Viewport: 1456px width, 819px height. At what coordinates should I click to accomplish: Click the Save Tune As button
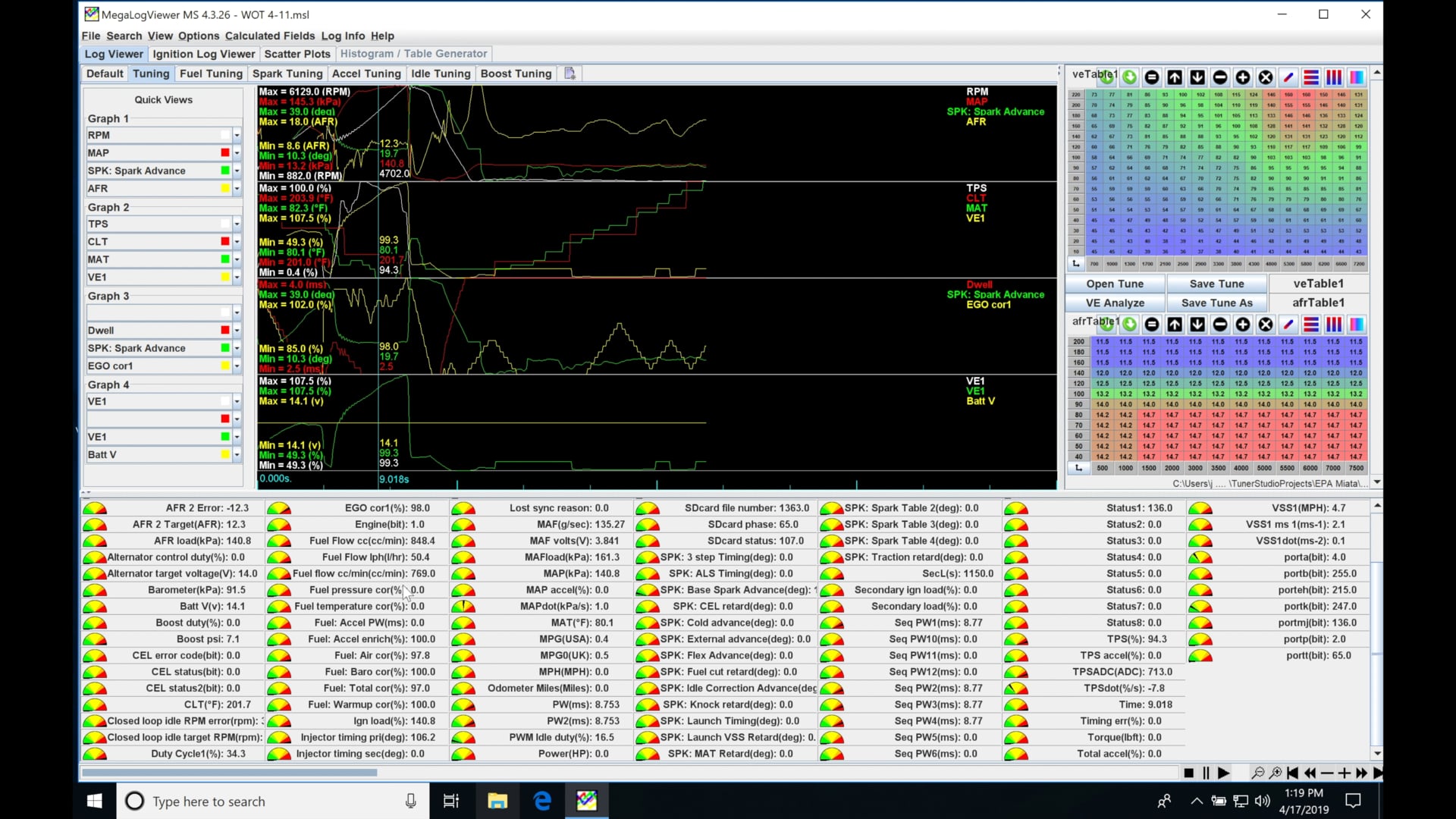[x=1216, y=303]
